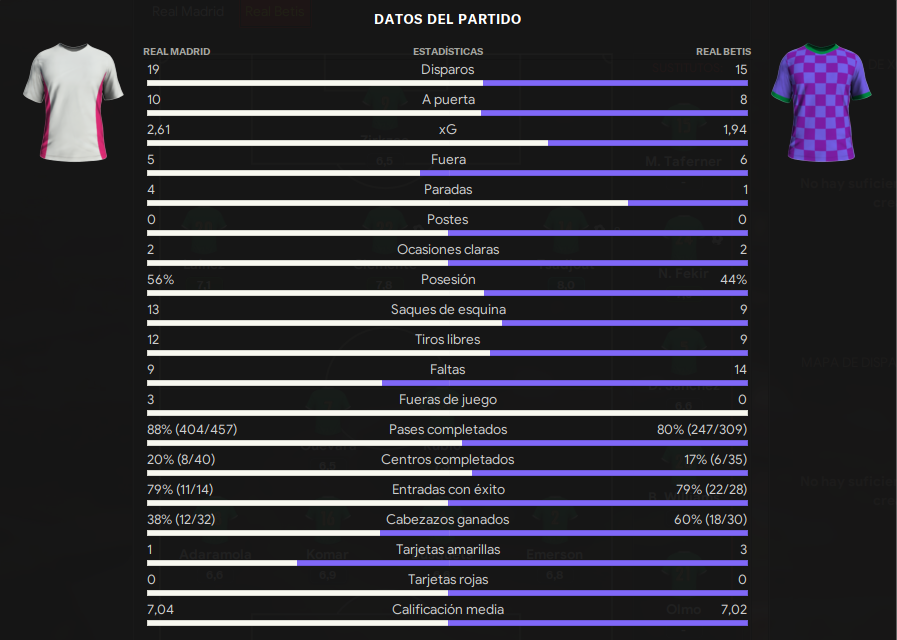Select the dimmed Real Betis tab
The height and width of the screenshot is (640, 897).
click(275, 11)
